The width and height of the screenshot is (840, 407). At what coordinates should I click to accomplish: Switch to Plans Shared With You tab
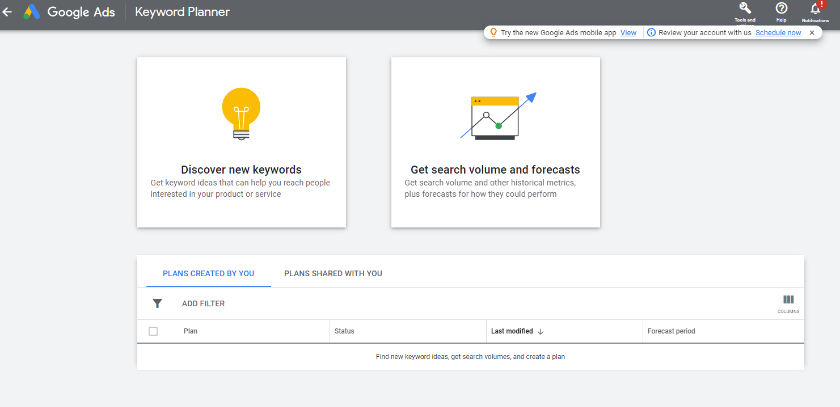(333, 273)
